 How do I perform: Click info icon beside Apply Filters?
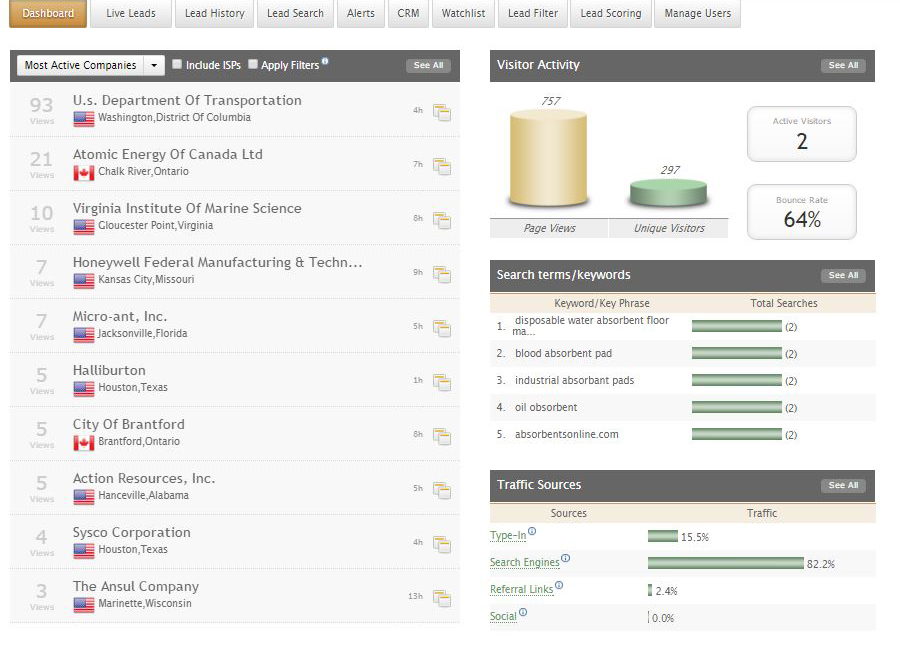coord(325,62)
